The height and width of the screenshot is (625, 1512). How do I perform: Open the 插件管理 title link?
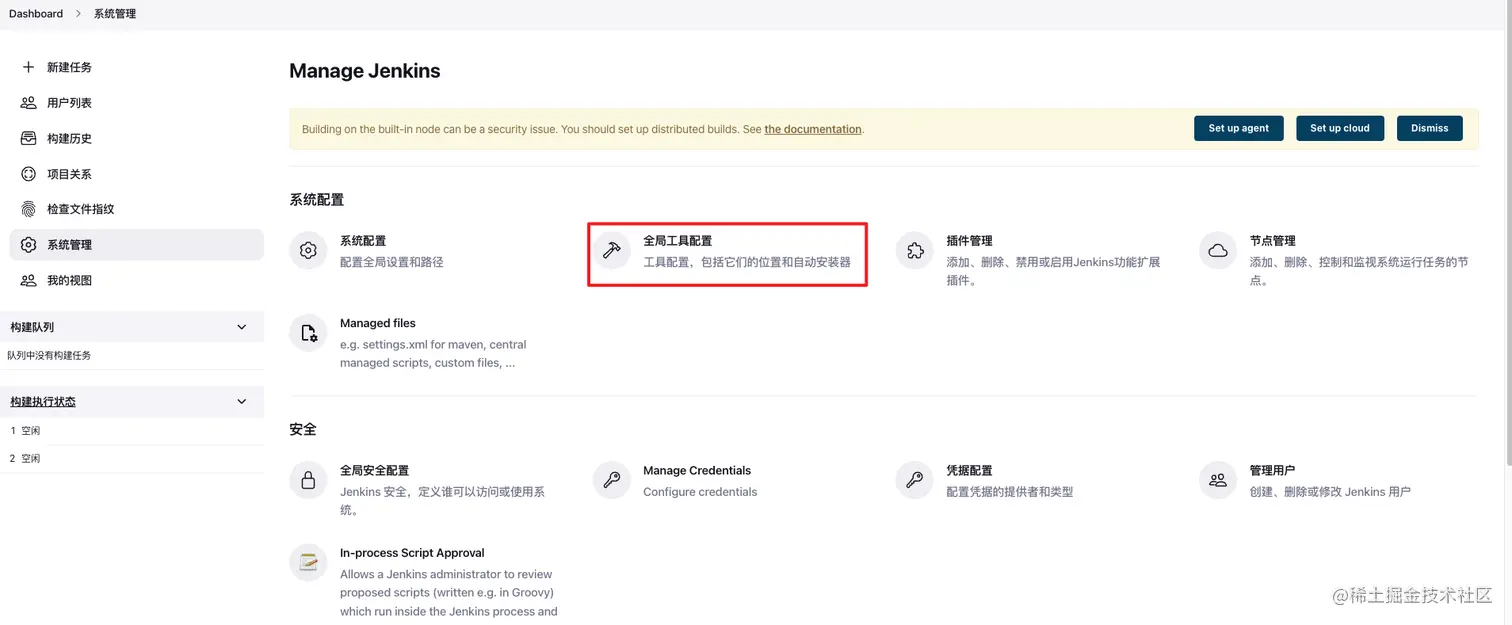pos(969,241)
